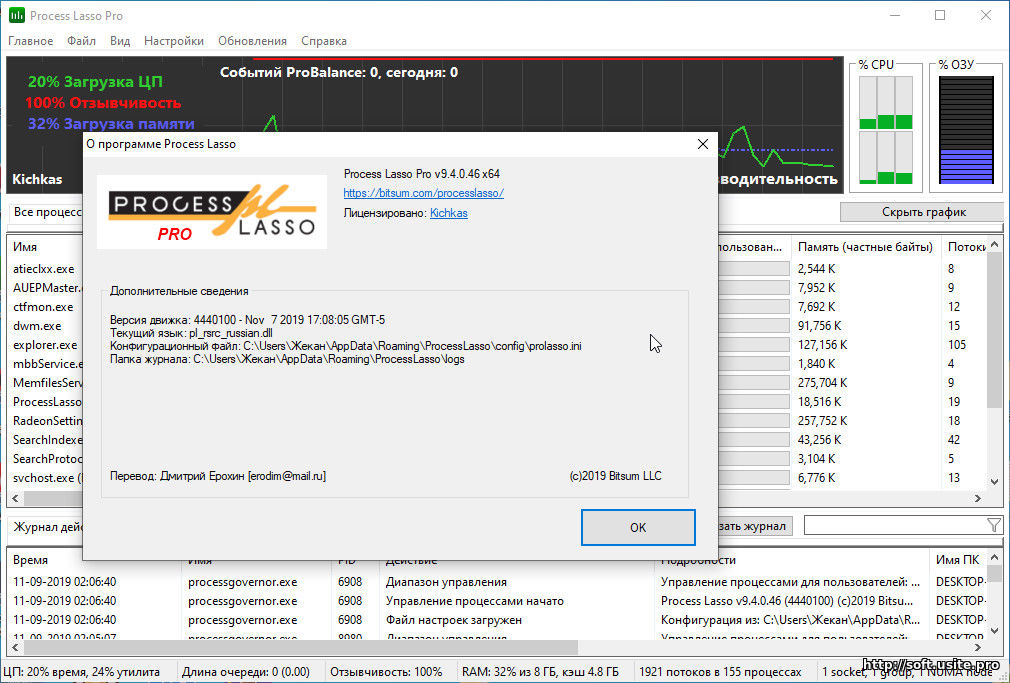Viewport: 1010px width, 683px height.
Task: Click memory value 127,156 K
Action: tap(823, 345)
